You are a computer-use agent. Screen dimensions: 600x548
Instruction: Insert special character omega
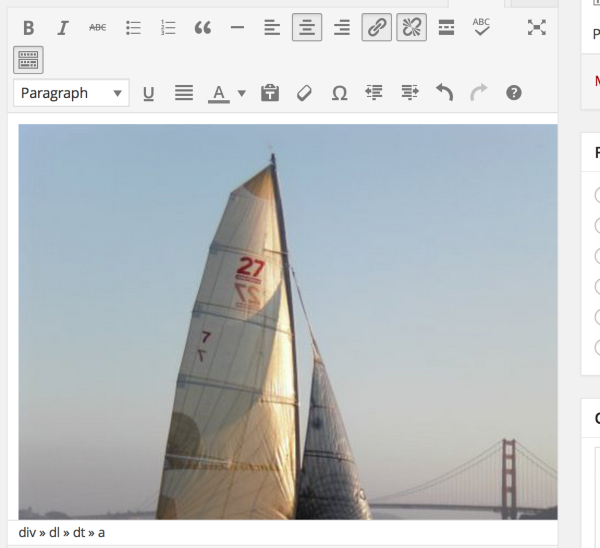click(339, 93)
